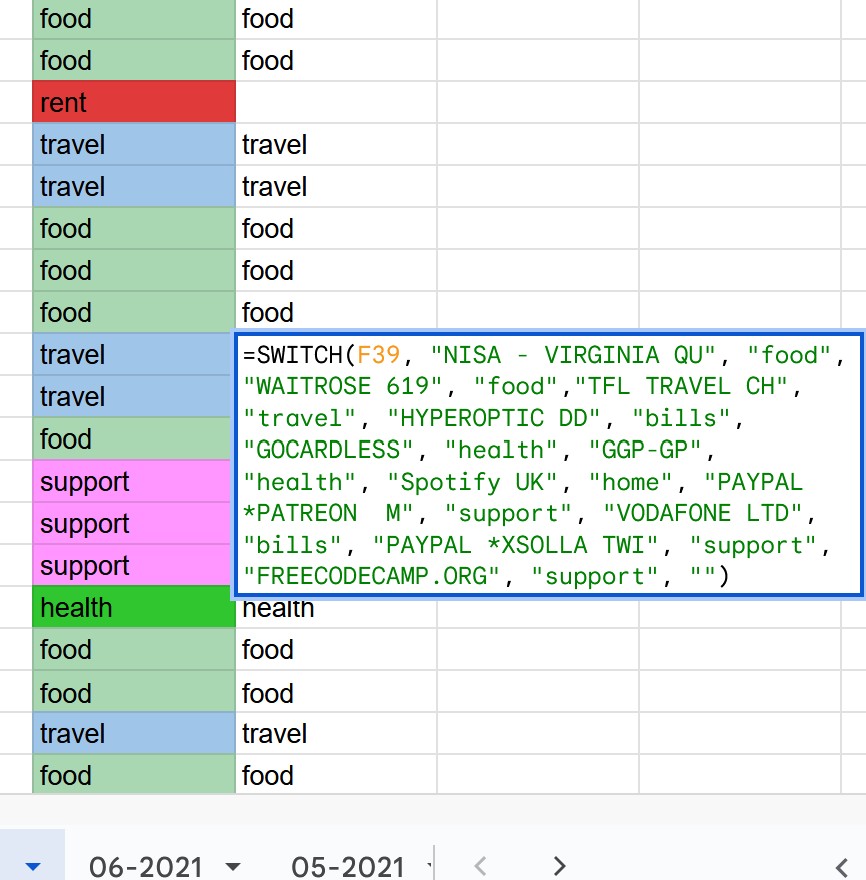The image size is (866, 880).
Task: Select the bright green health cell
Action: (x=134, y=607)
